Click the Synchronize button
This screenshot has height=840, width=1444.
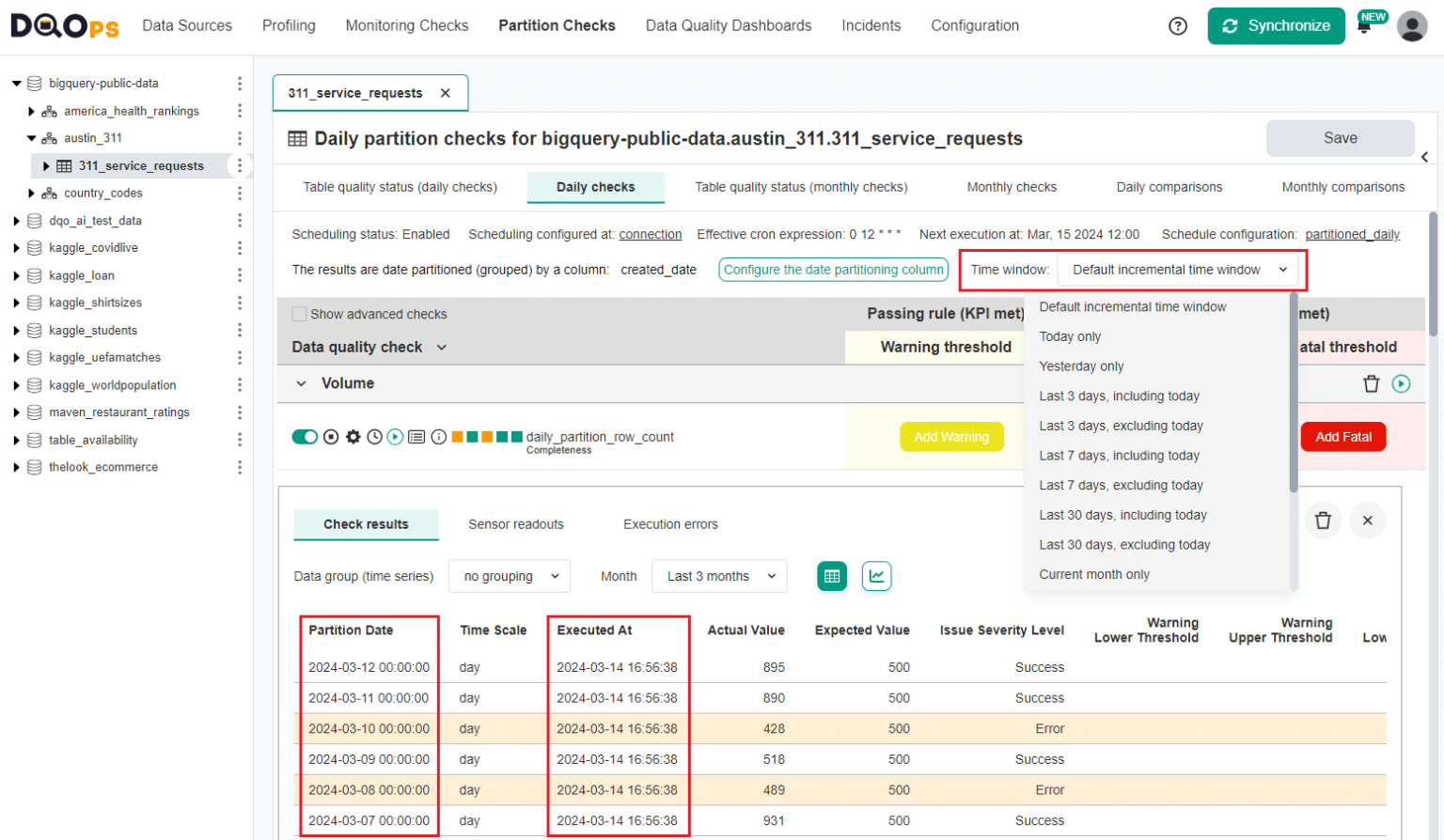pos(1276,25)
